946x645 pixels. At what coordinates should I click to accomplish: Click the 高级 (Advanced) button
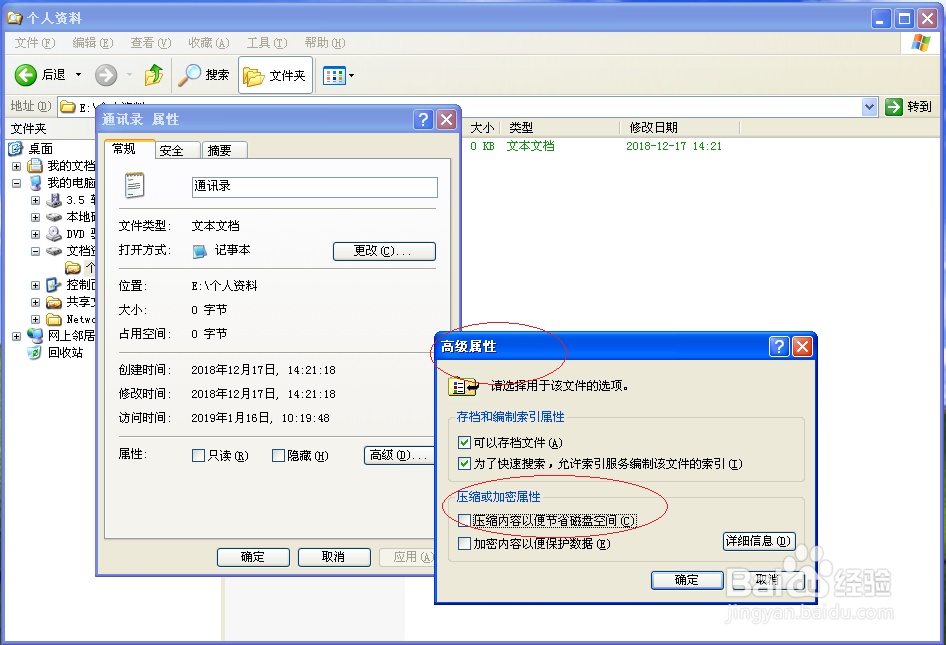(x=399, y=456)
